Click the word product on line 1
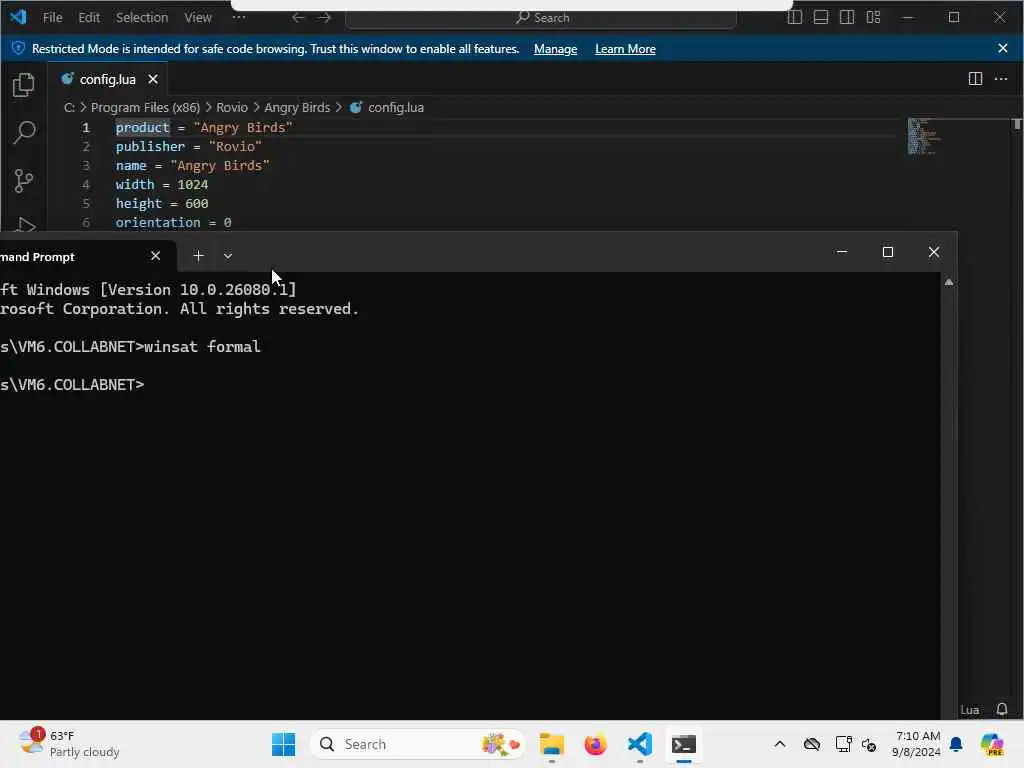This screenshot has height=768, width=1024. (142, 127)
